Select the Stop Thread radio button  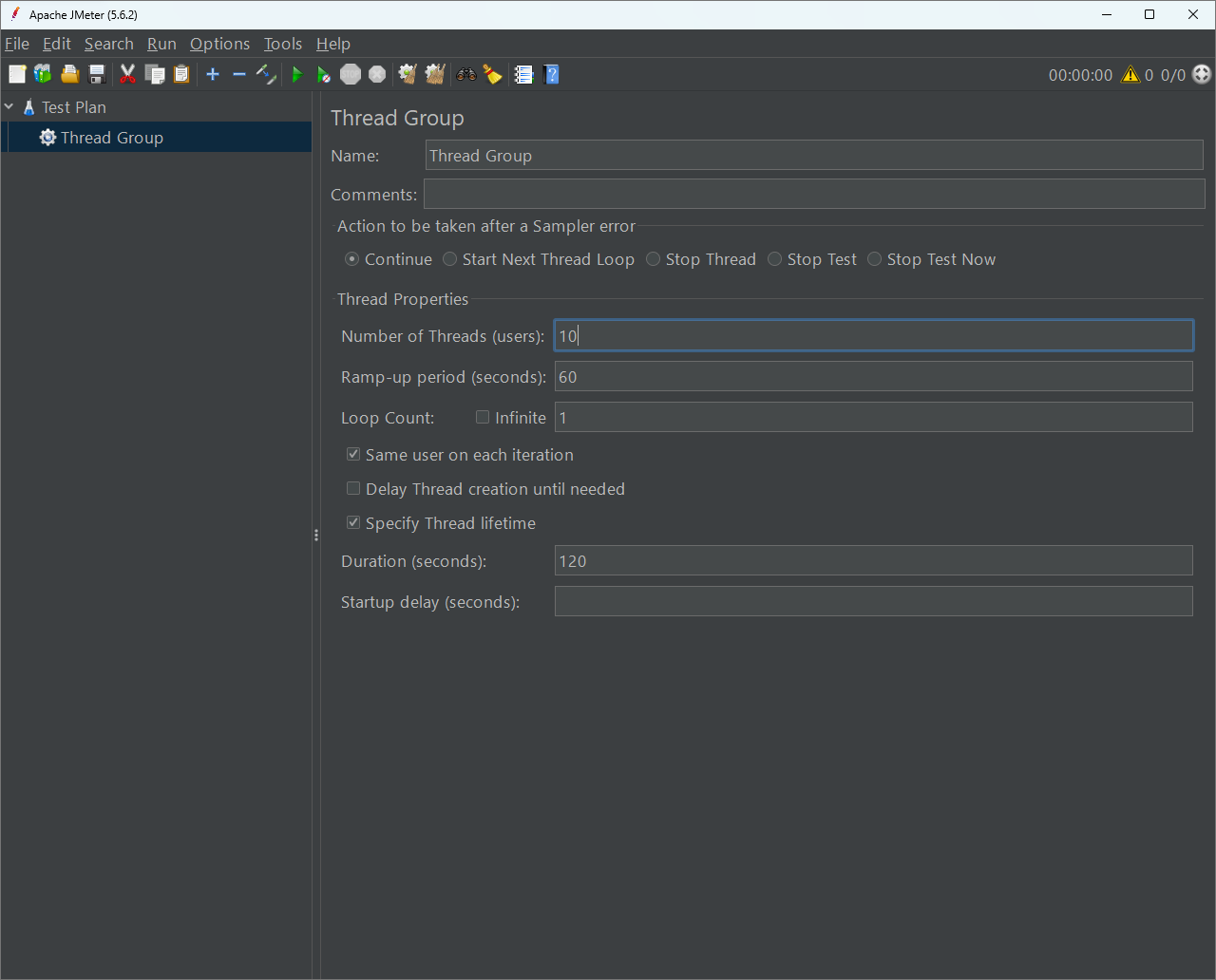tap(654, 259)
